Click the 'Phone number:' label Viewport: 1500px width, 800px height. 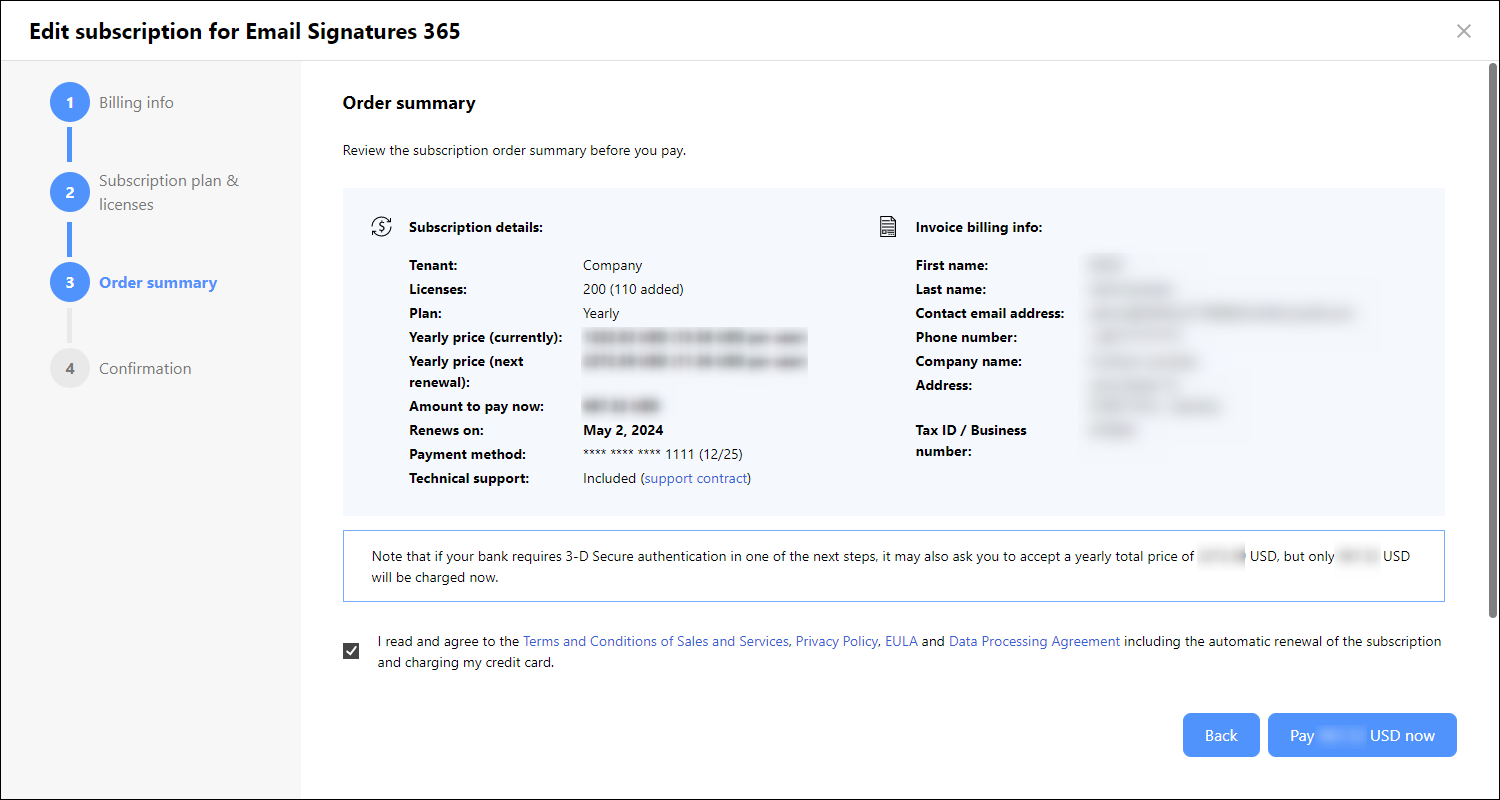(966, 337)
